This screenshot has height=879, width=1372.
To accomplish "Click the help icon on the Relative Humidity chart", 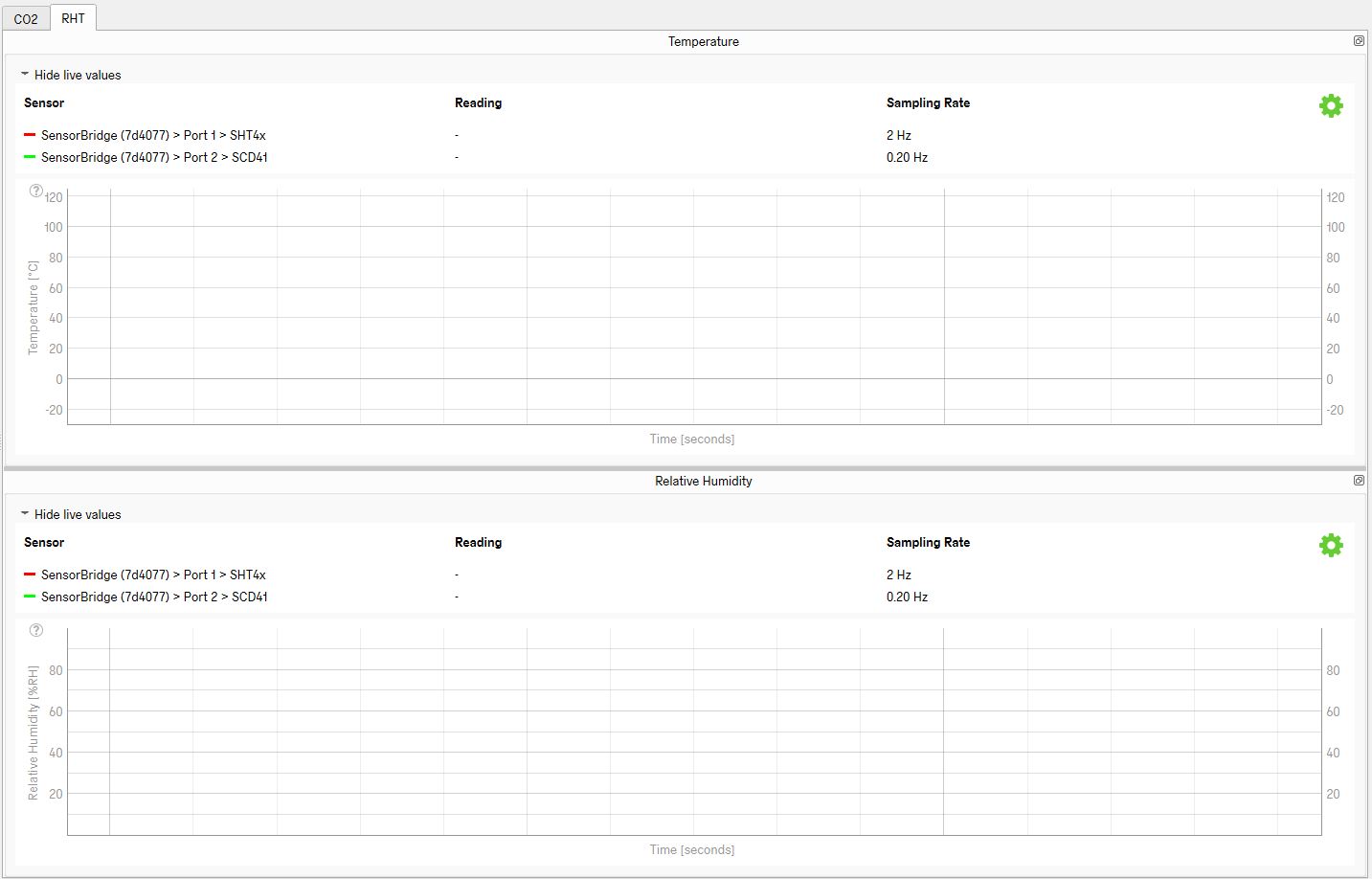I will pyautogui.click(x=36, y=630).
